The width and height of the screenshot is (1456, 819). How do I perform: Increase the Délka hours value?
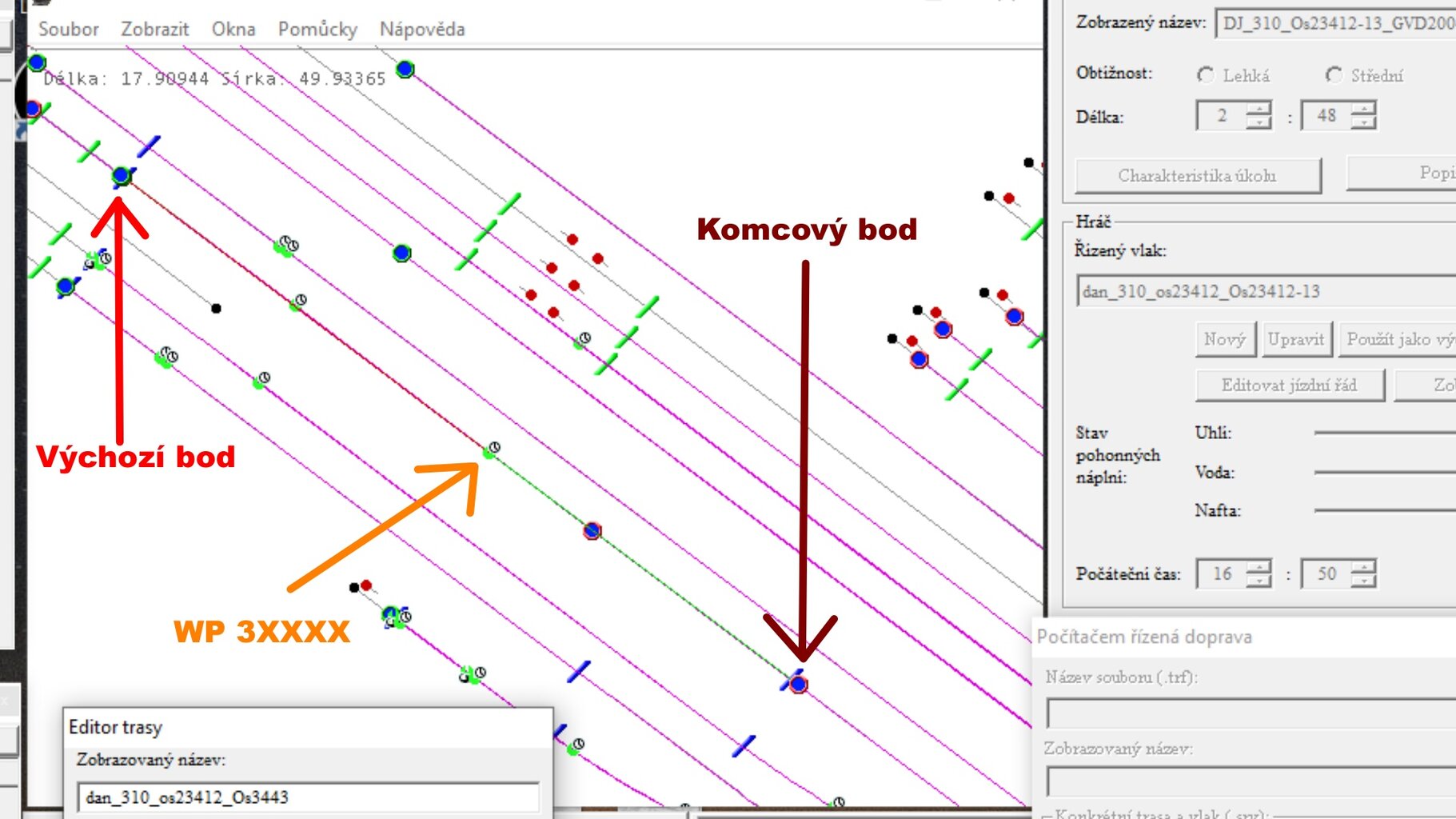pos(1259,108)
